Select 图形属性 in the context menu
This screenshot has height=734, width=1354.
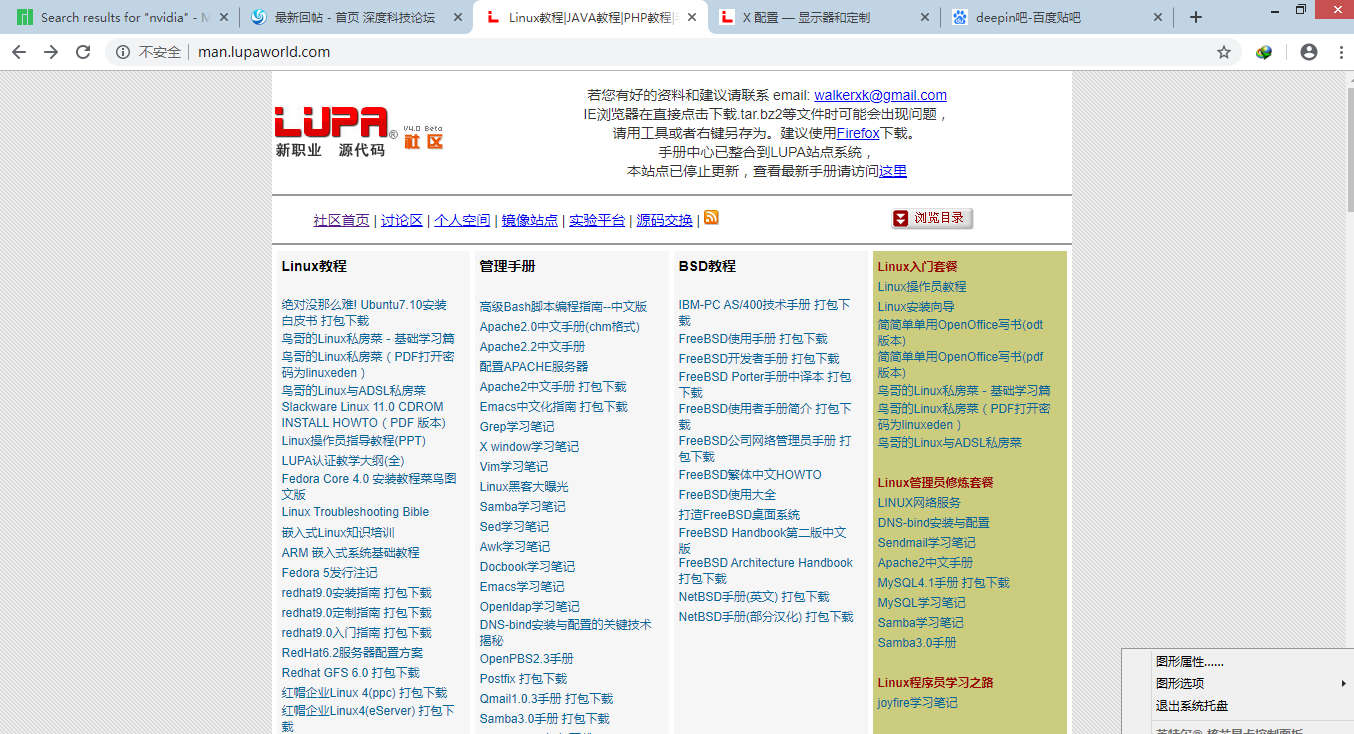(1190, 662)
